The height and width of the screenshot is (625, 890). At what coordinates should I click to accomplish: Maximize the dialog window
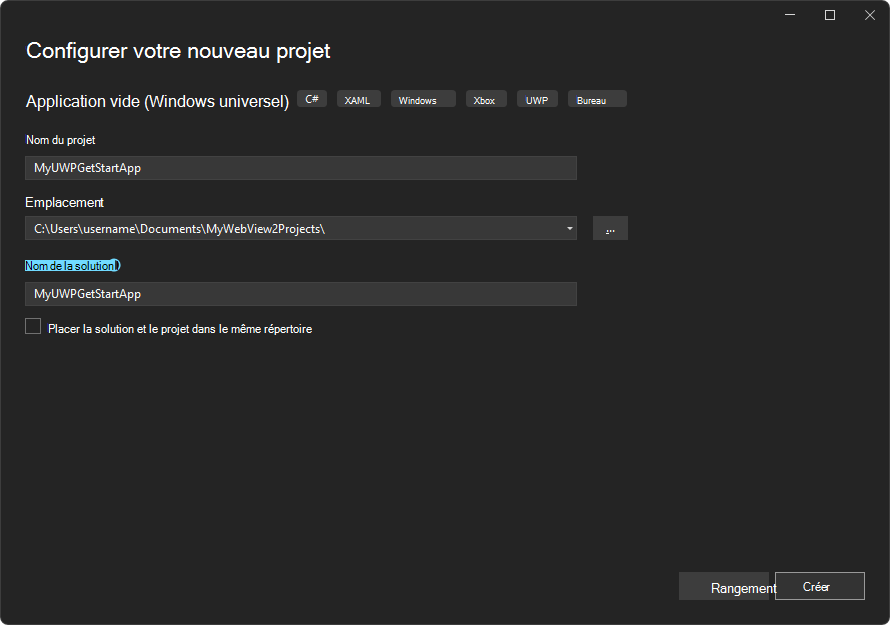tap(829, 15)
